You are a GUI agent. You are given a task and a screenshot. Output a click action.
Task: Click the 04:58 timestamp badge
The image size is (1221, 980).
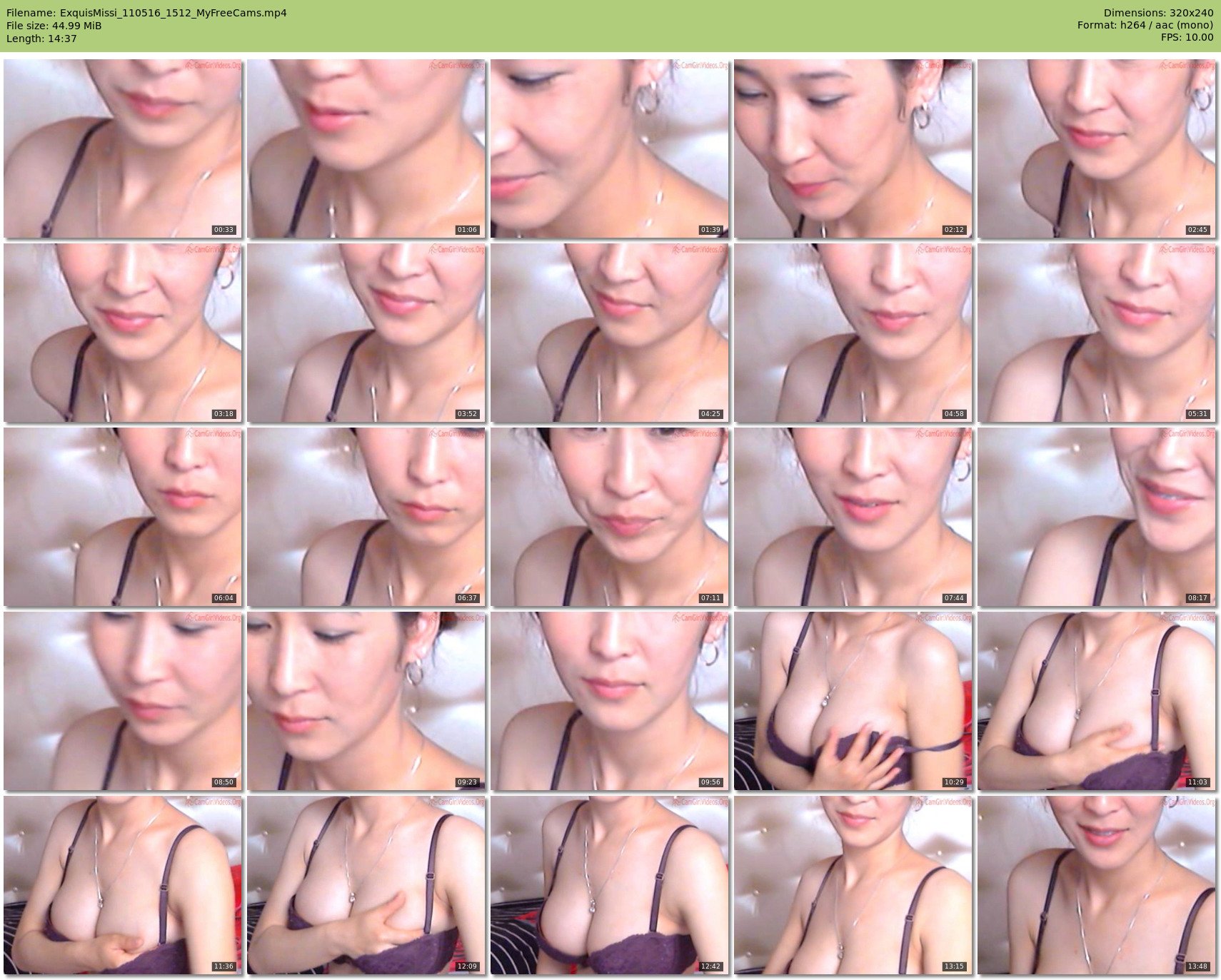[954, 414]
